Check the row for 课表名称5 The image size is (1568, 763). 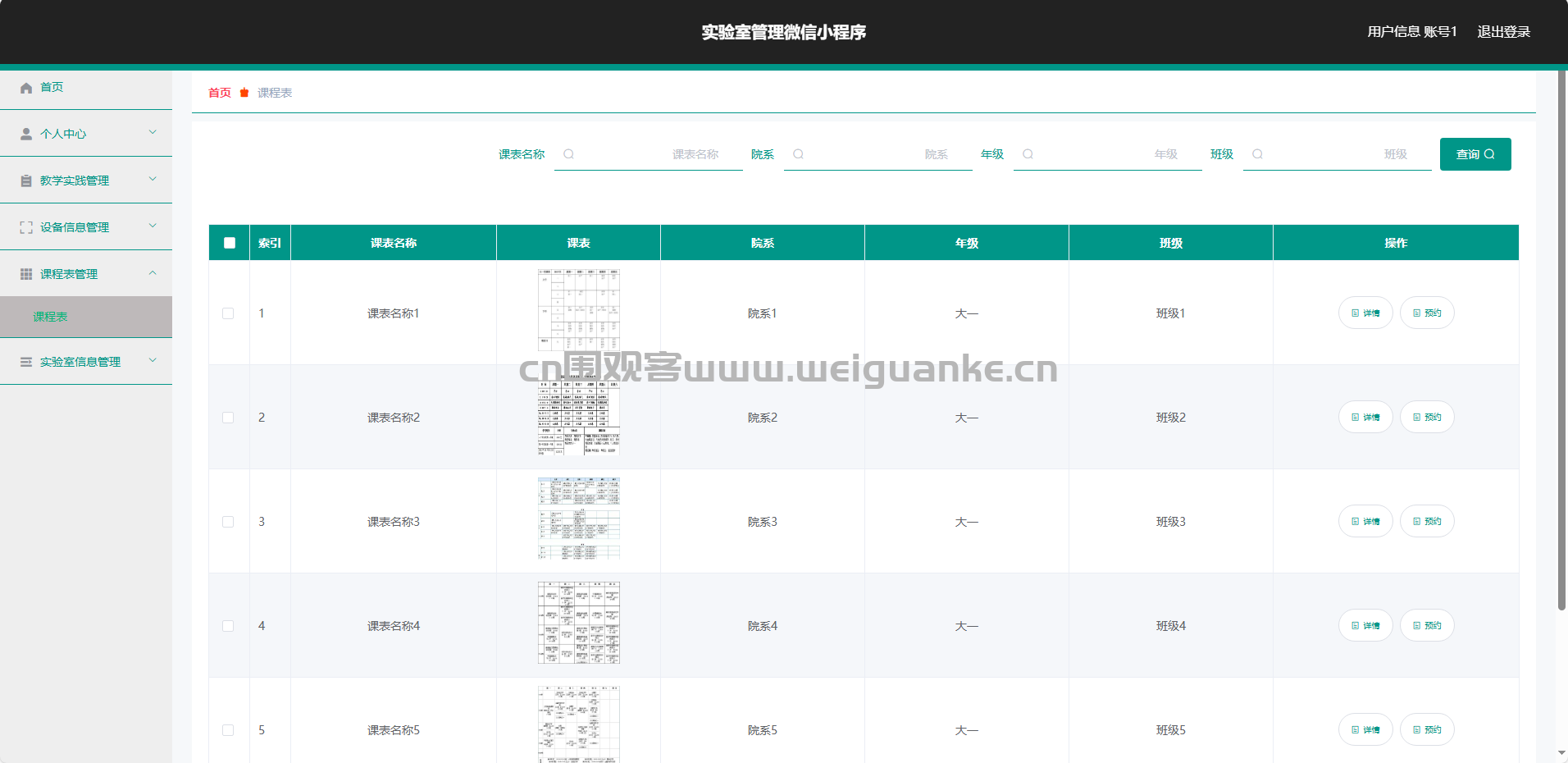(x=228, y=730)
